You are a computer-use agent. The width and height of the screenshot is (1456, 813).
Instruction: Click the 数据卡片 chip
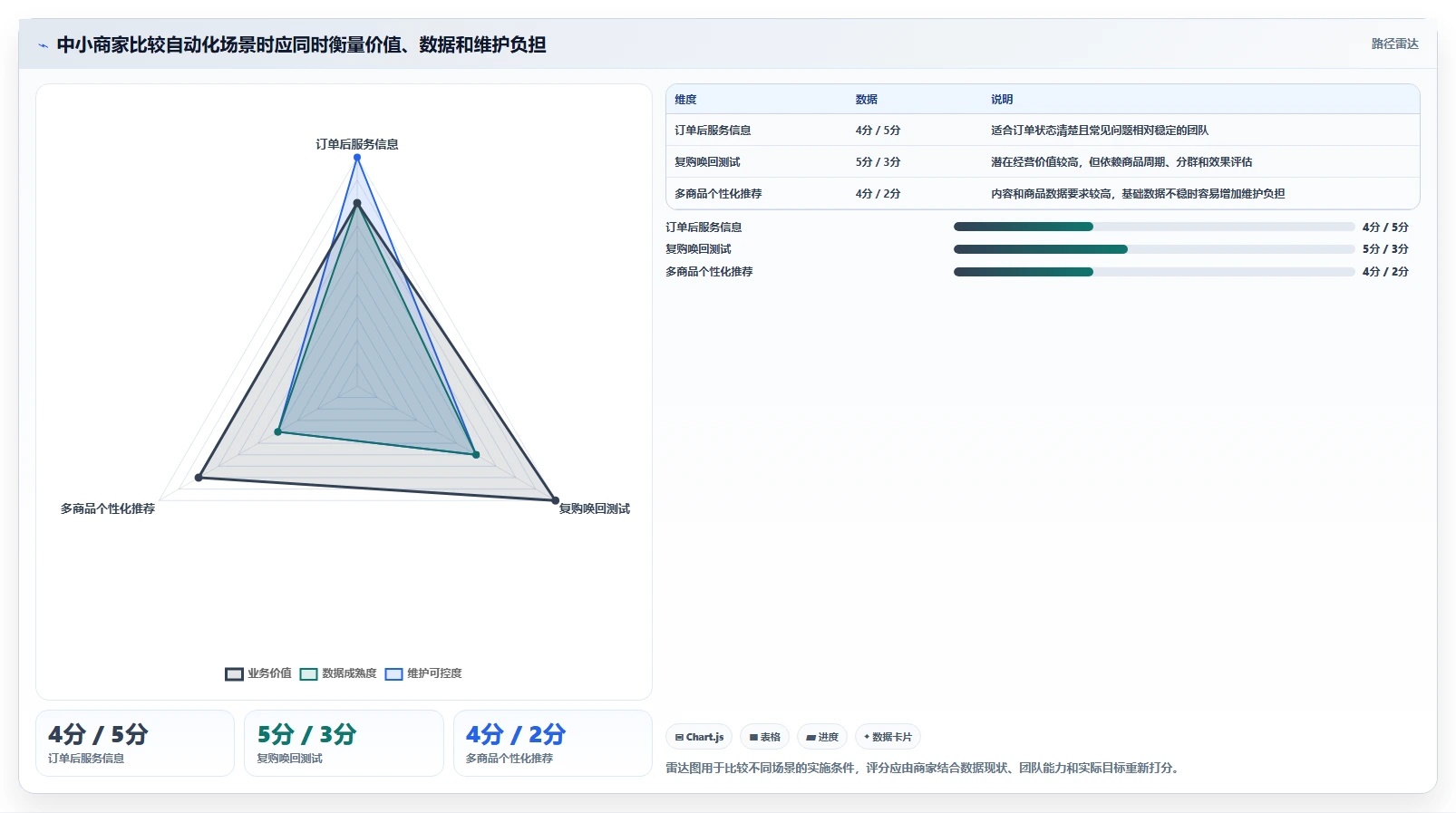(888, 737)
